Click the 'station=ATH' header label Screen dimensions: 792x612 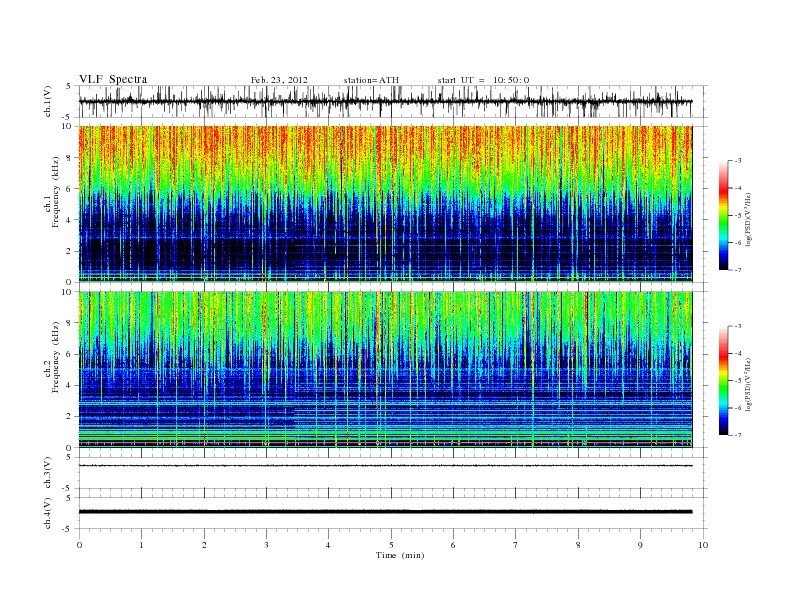pyautogui.click(x=371, y=80)
